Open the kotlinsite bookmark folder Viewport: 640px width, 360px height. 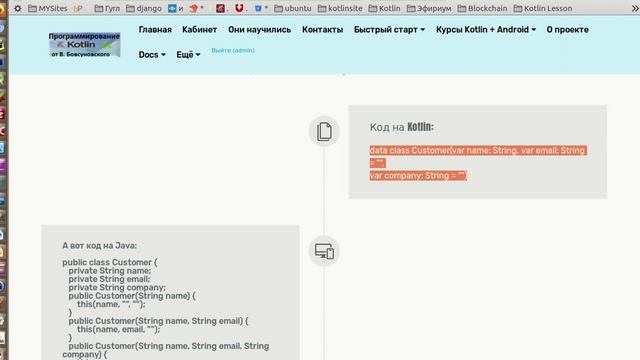coord(340,8)
